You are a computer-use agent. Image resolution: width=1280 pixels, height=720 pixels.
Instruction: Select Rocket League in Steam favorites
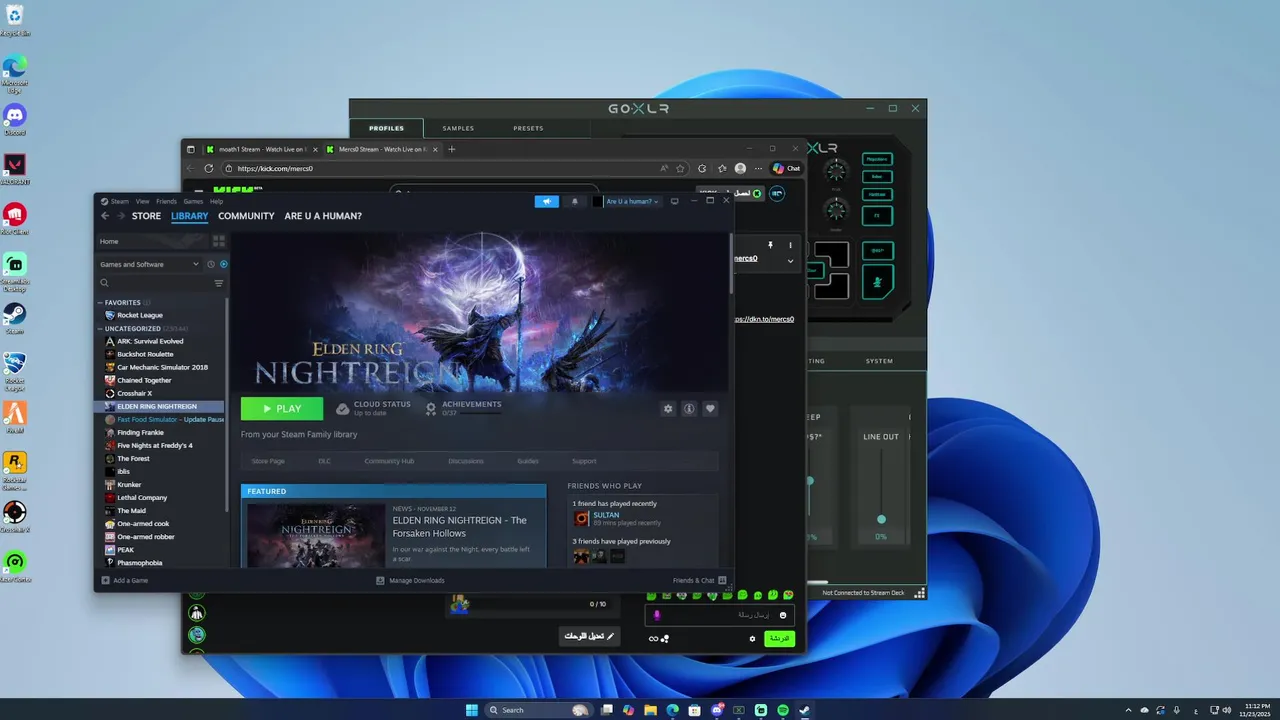click(140, 315)
